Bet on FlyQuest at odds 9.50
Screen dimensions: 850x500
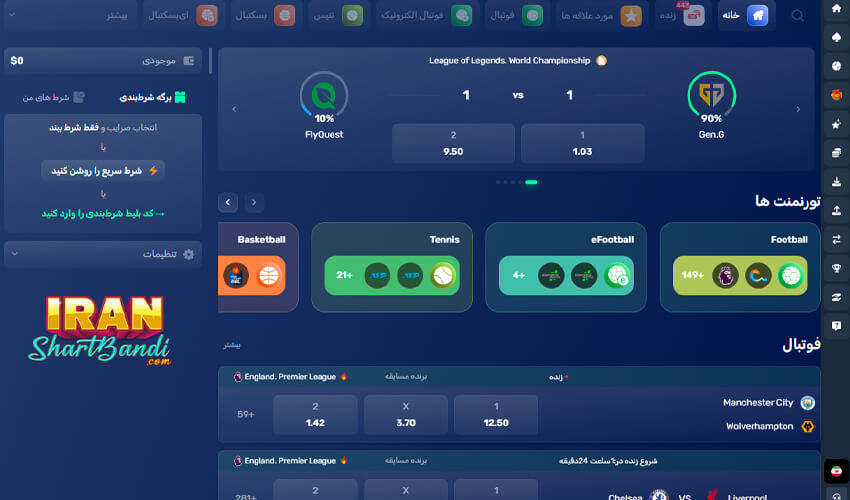click(453, 144)
